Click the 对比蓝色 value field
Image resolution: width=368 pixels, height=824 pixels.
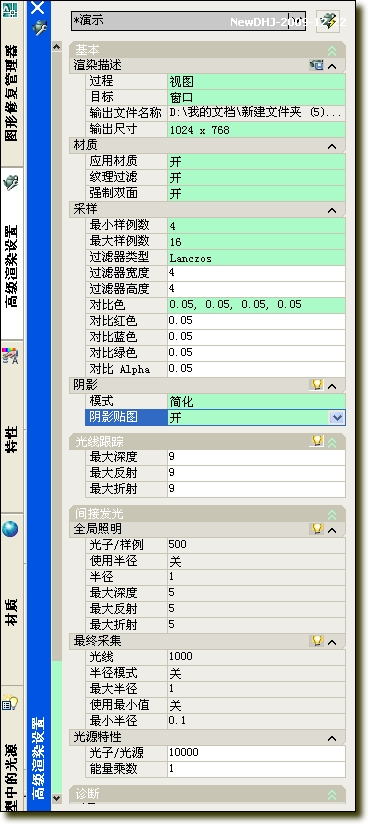click(x=257, y=337)
